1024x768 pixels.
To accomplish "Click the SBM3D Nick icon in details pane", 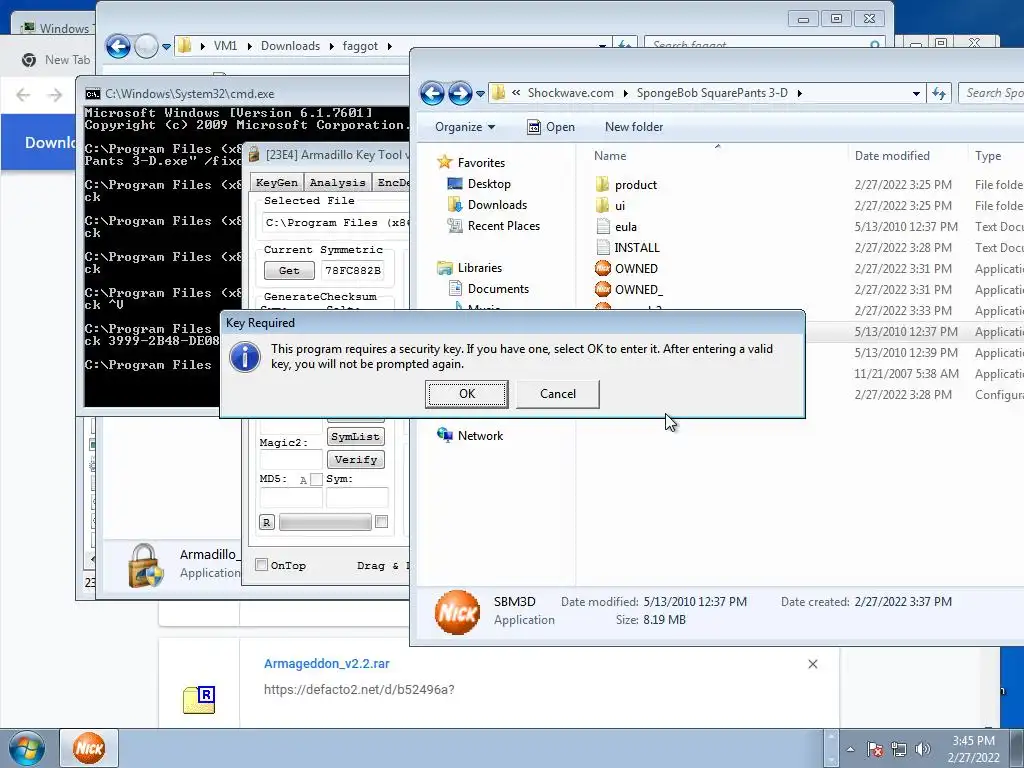I will point(457,612).
